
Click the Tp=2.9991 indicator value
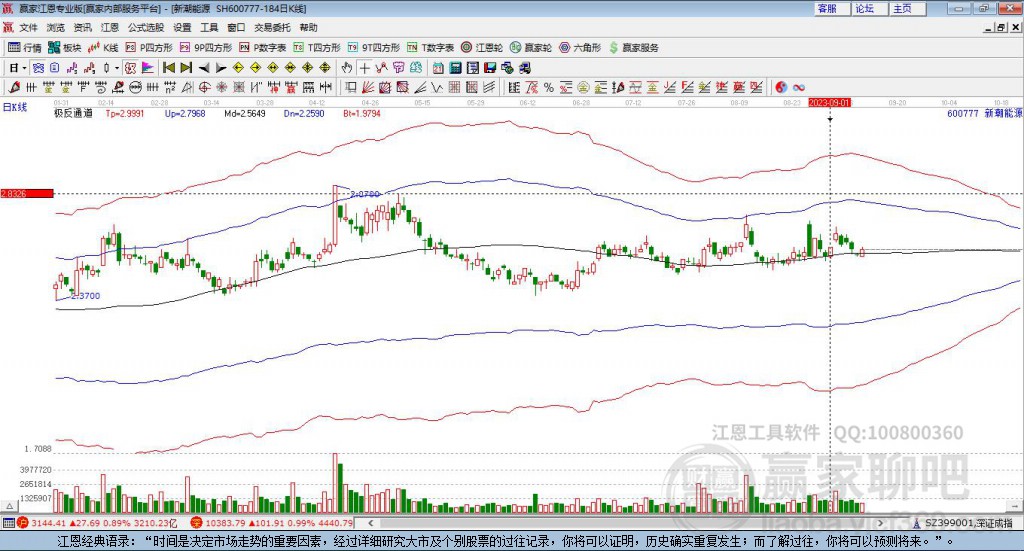click(x=125, y=113)
